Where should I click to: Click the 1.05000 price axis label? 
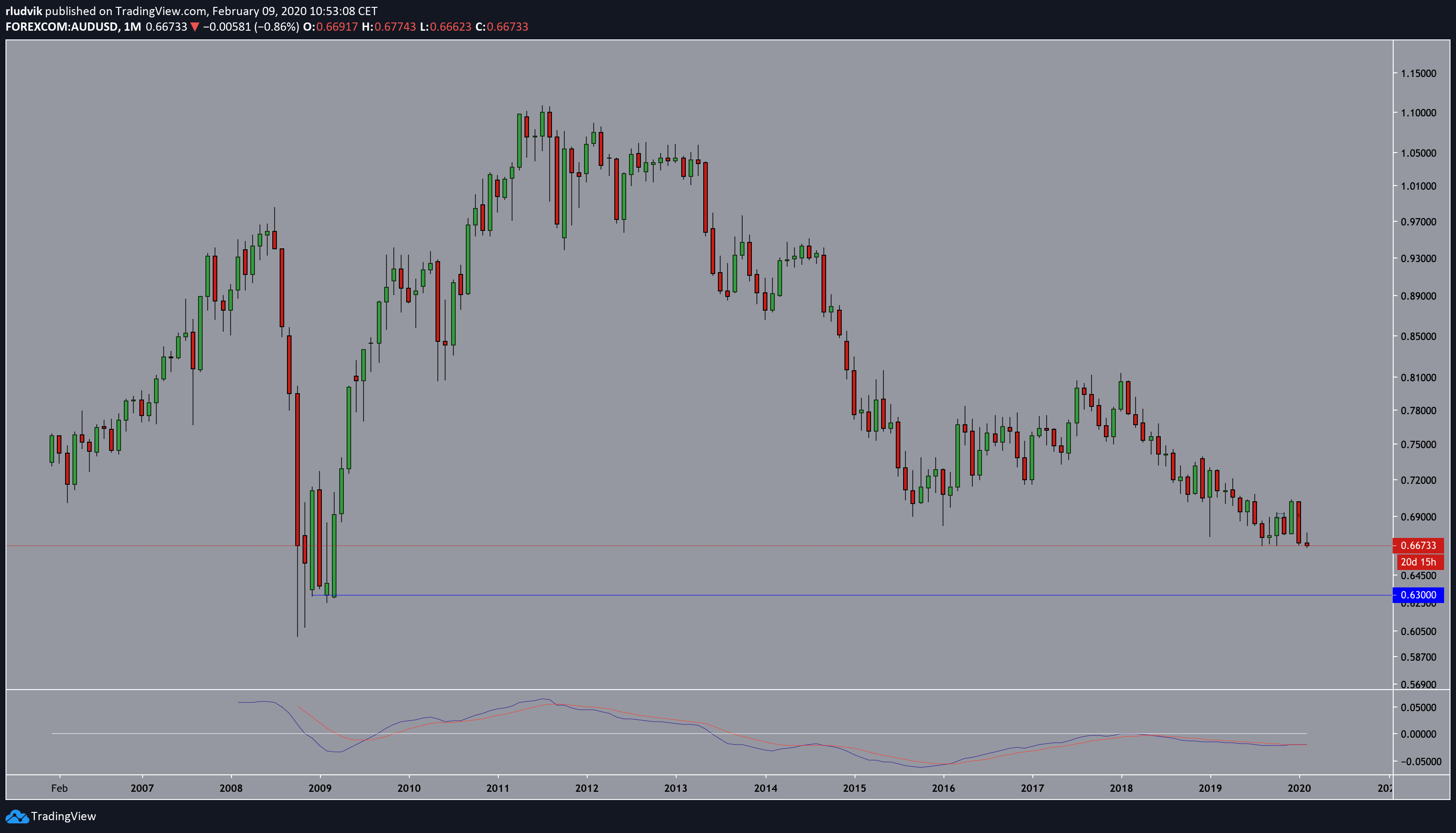(x=1418, y=153)
